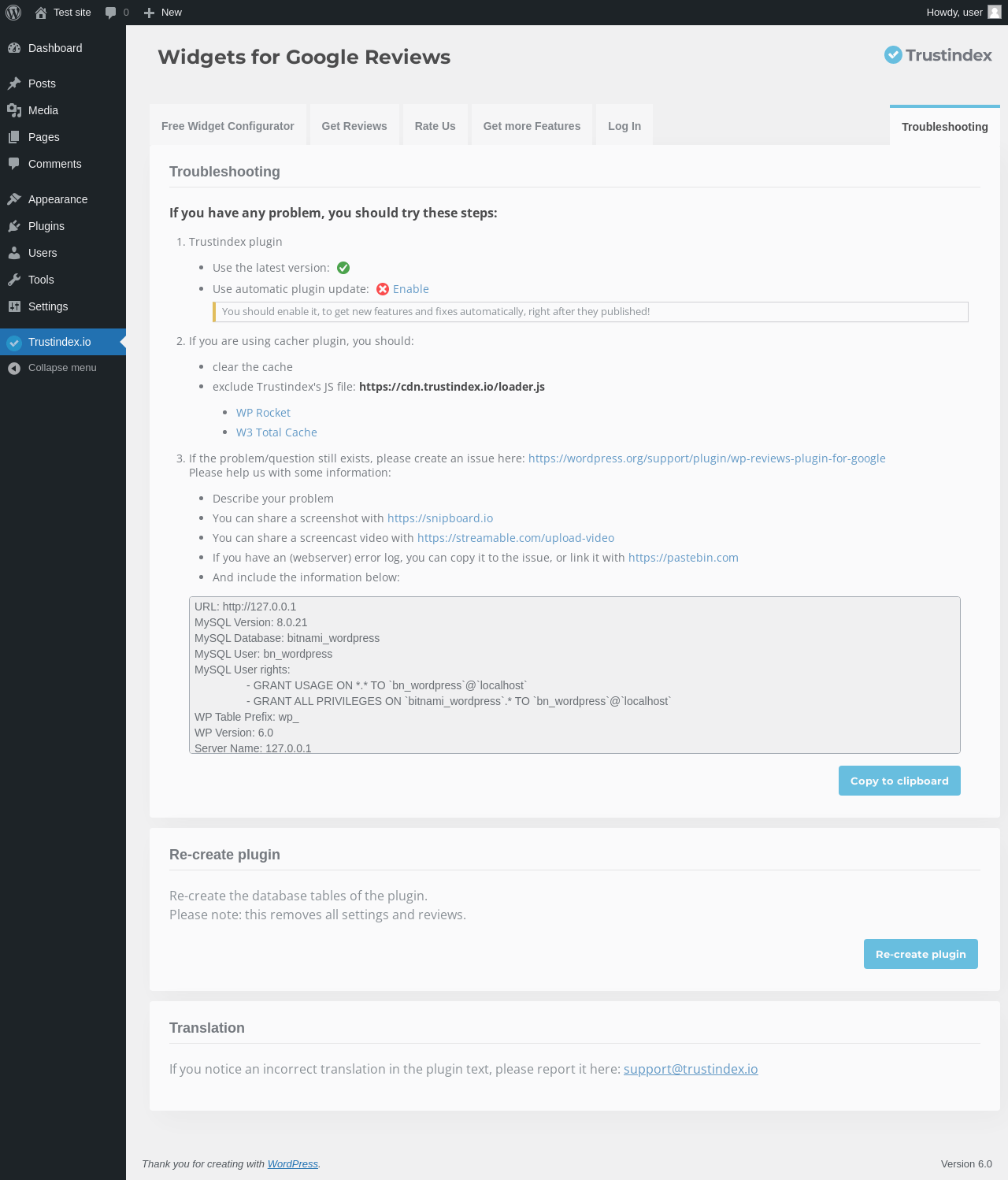Click the Trustindex.io checkmark icon in sidebar
This screenshot has height=1180, width=1008.
14,342
